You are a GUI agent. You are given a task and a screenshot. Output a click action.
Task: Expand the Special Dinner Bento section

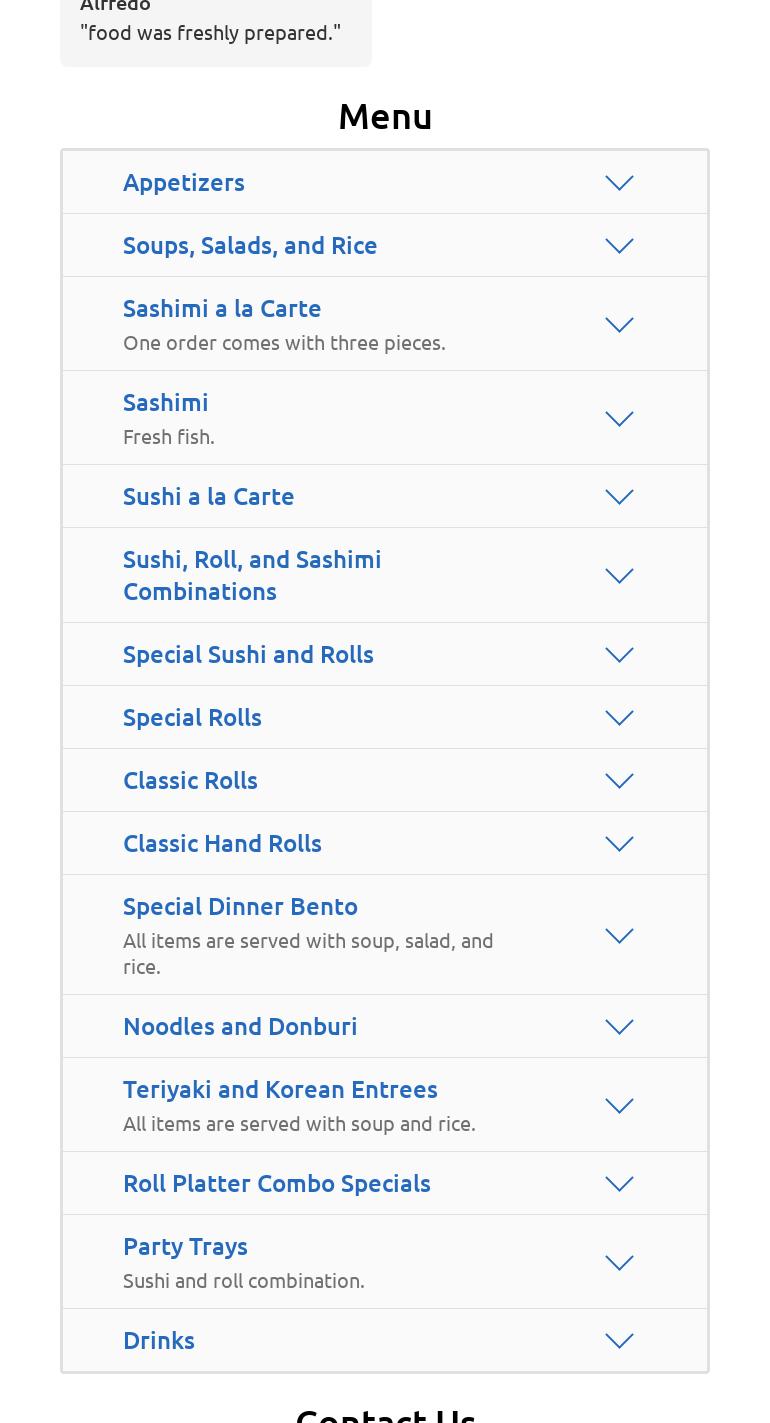tap(240, 906)
